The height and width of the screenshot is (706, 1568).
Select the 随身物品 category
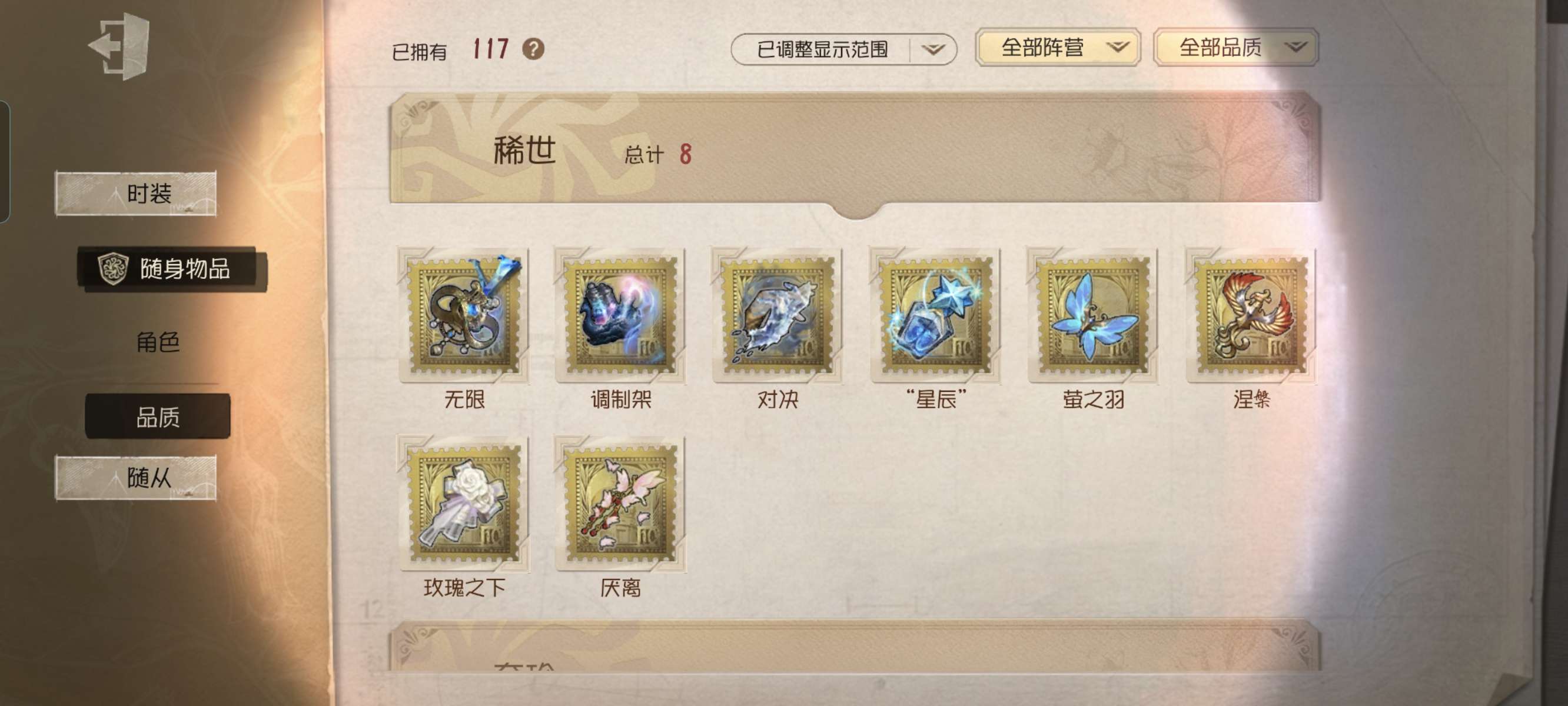172,268
